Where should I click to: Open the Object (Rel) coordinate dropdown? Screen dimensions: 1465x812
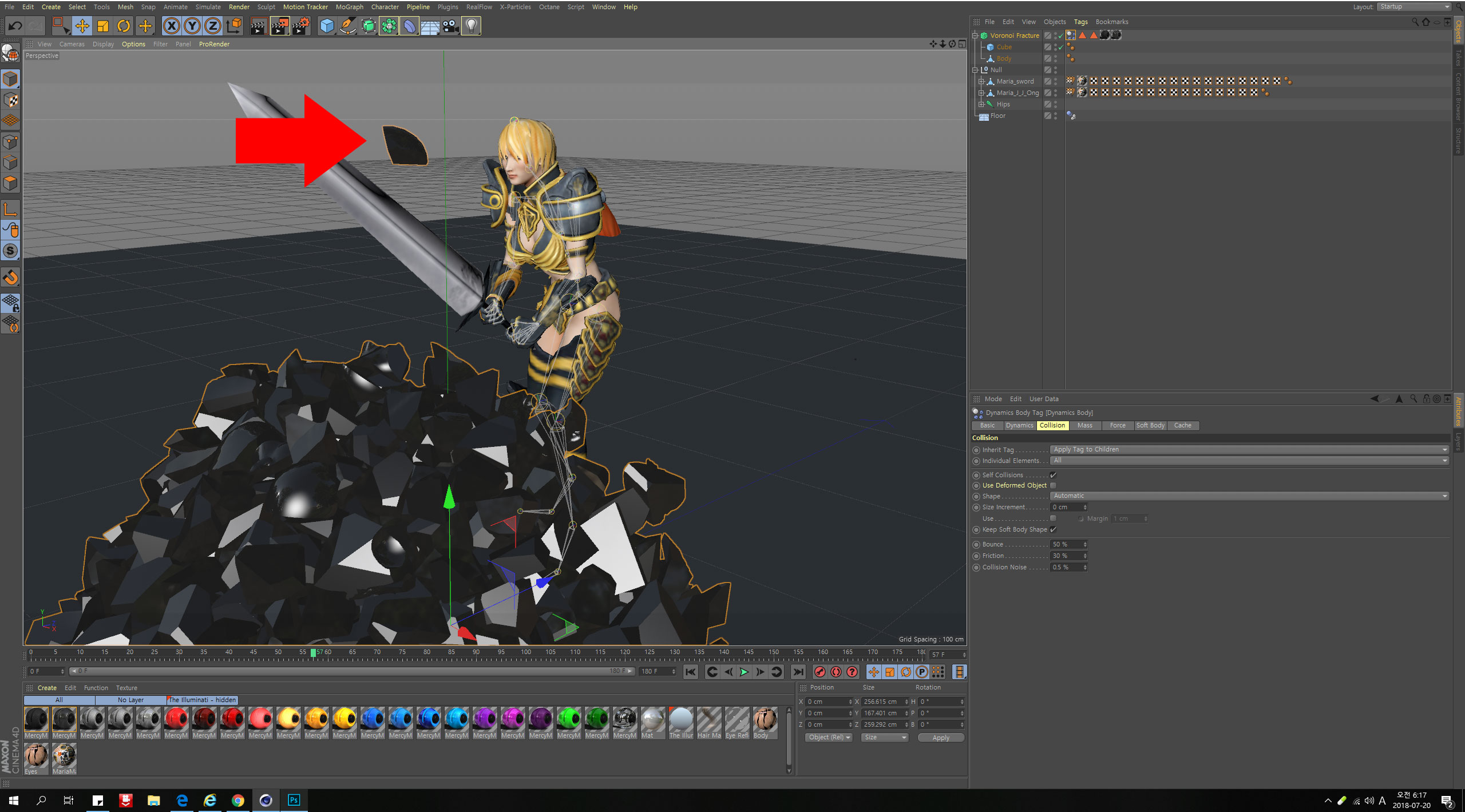coord(829,737)
